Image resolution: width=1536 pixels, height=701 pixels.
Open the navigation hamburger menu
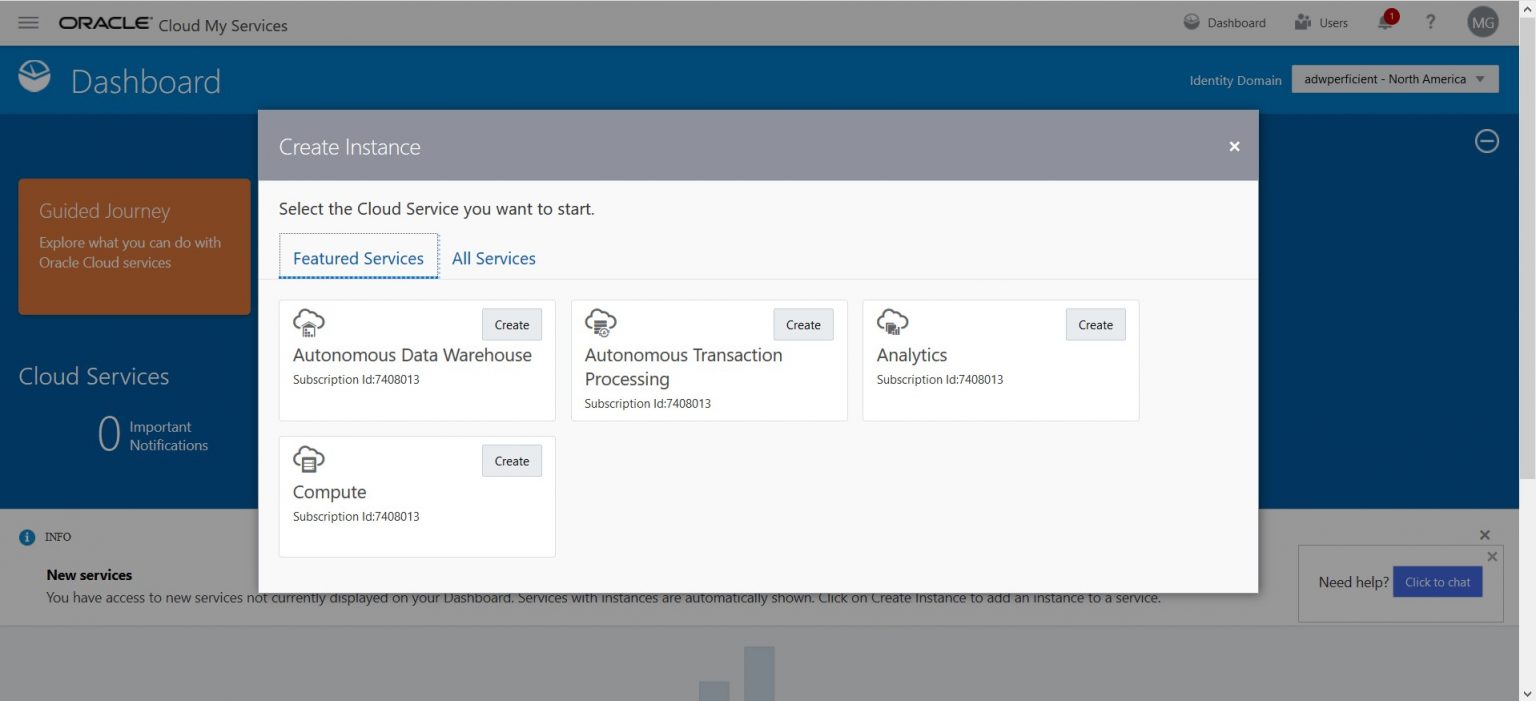click(27, 22)
